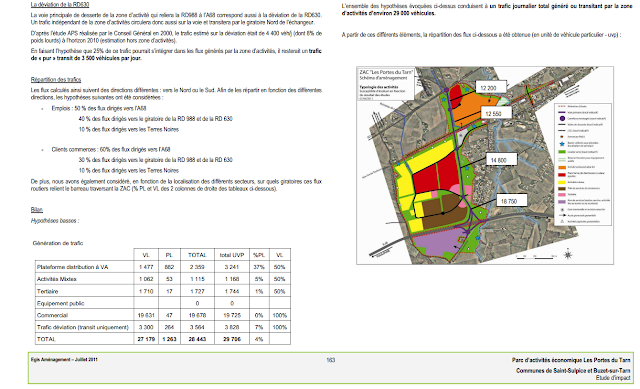Select the "Commercial" row label

click(x=52, y=316)
